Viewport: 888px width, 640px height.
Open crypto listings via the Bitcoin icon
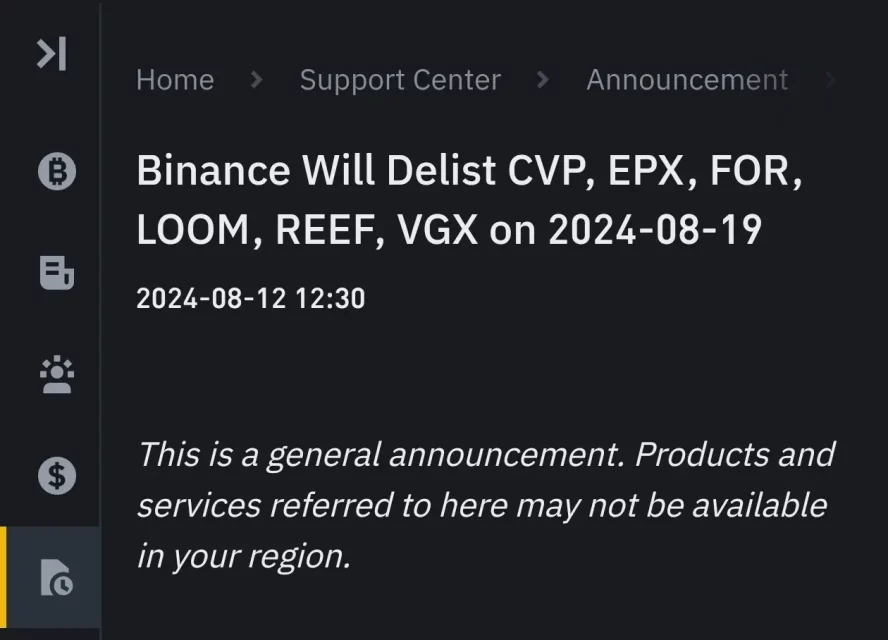pyautogui.click(x=57, y=172)
